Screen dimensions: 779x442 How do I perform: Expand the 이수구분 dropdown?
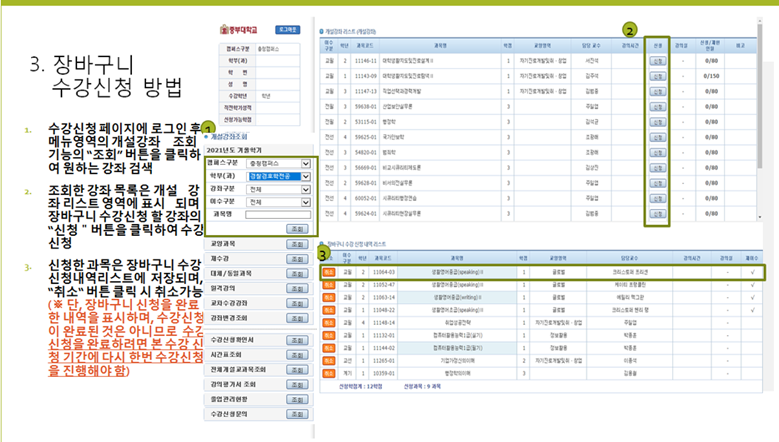277,201
